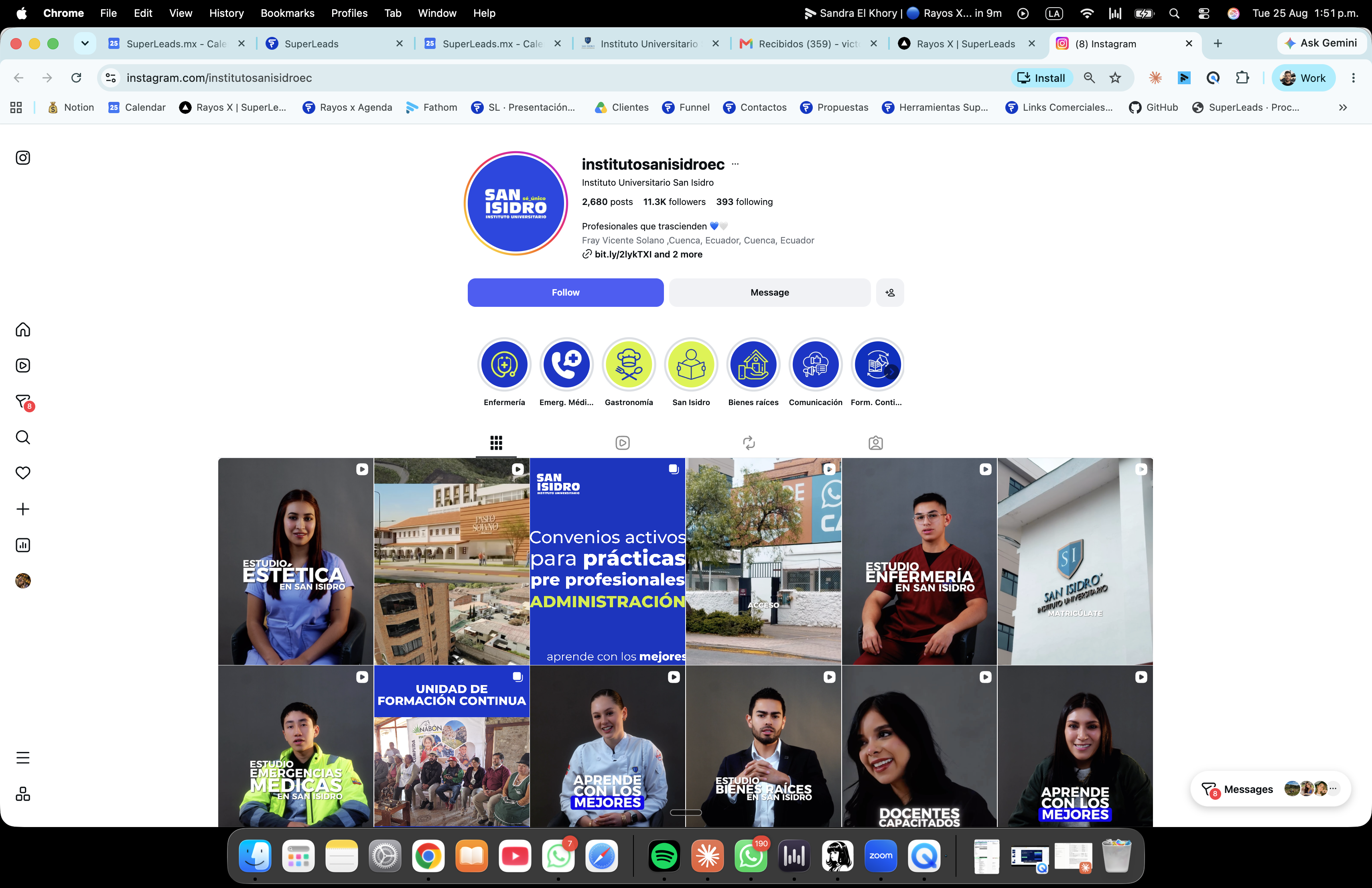Open the Emerg. Médi... story highlight

[567, 365]
